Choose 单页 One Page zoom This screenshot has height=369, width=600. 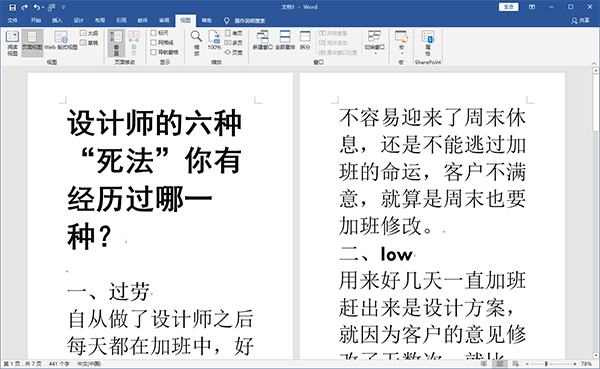234,33
